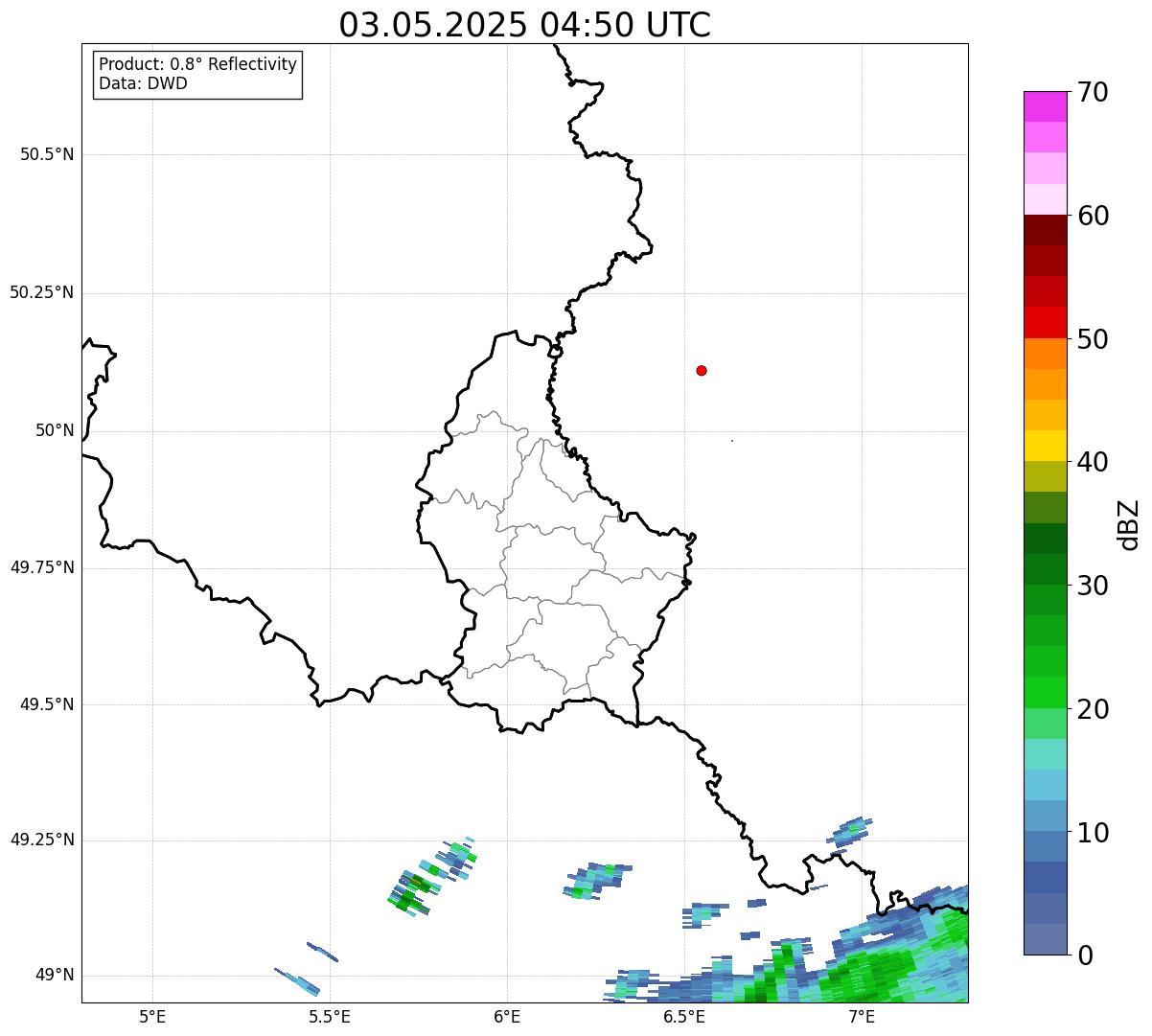Click the yellow colorbar segment above 40
The image size is (1152, 1036).
pos(1045,446)
